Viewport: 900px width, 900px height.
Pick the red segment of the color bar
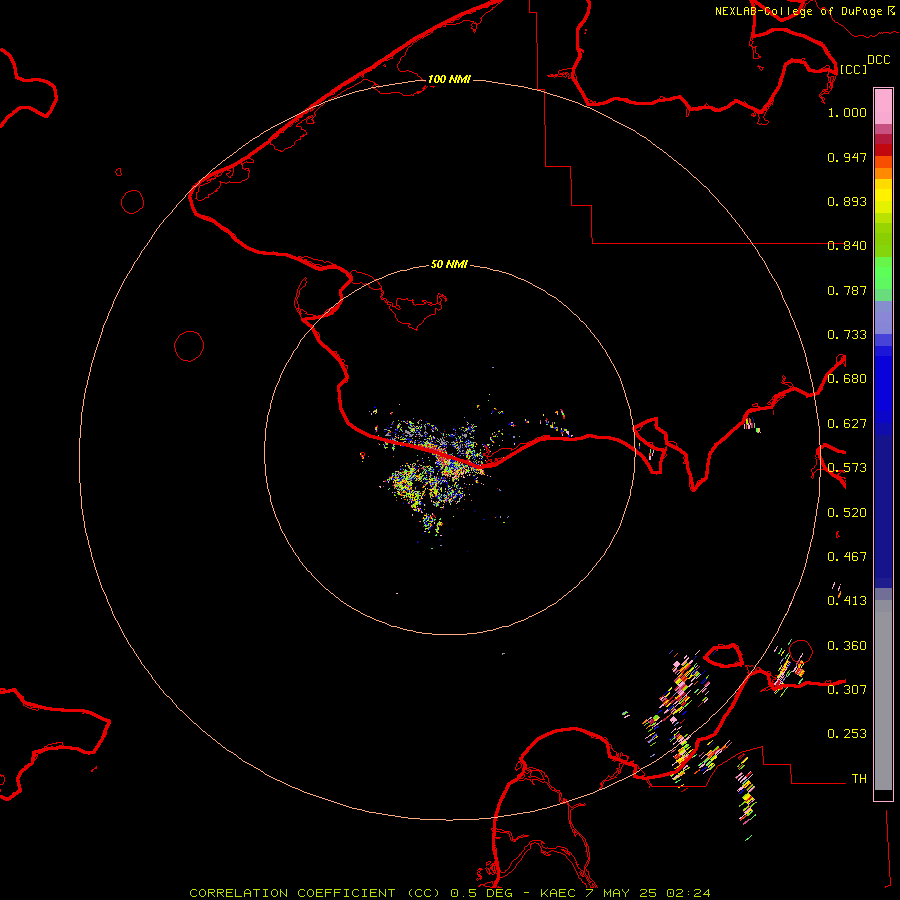[883, 149]
